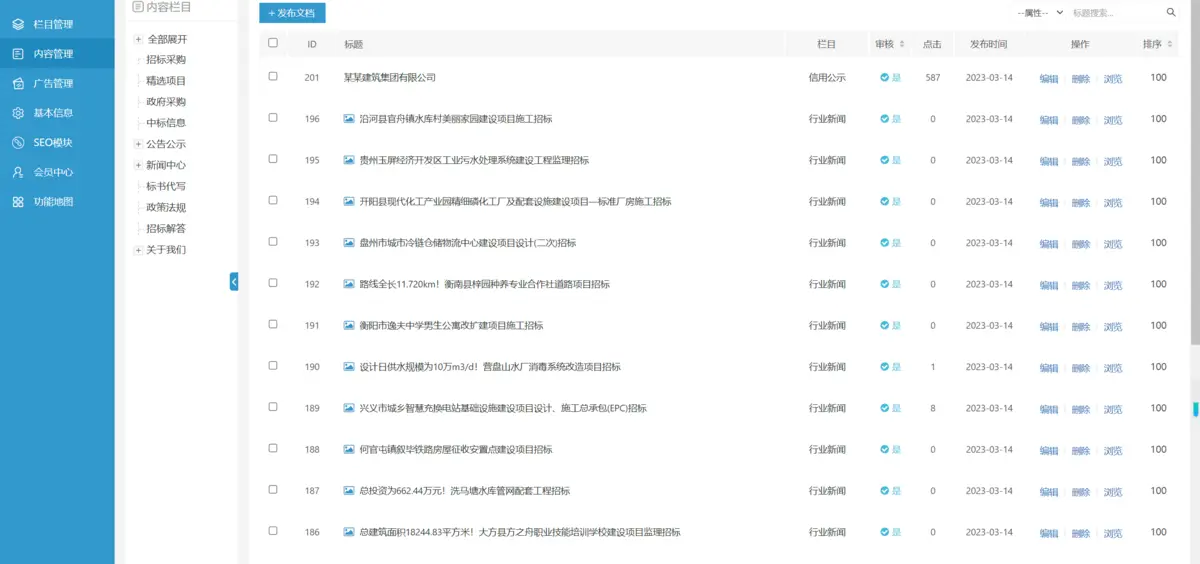Select 招标采购 in the content tree
1200x564 pixels.
click(166, 60)
